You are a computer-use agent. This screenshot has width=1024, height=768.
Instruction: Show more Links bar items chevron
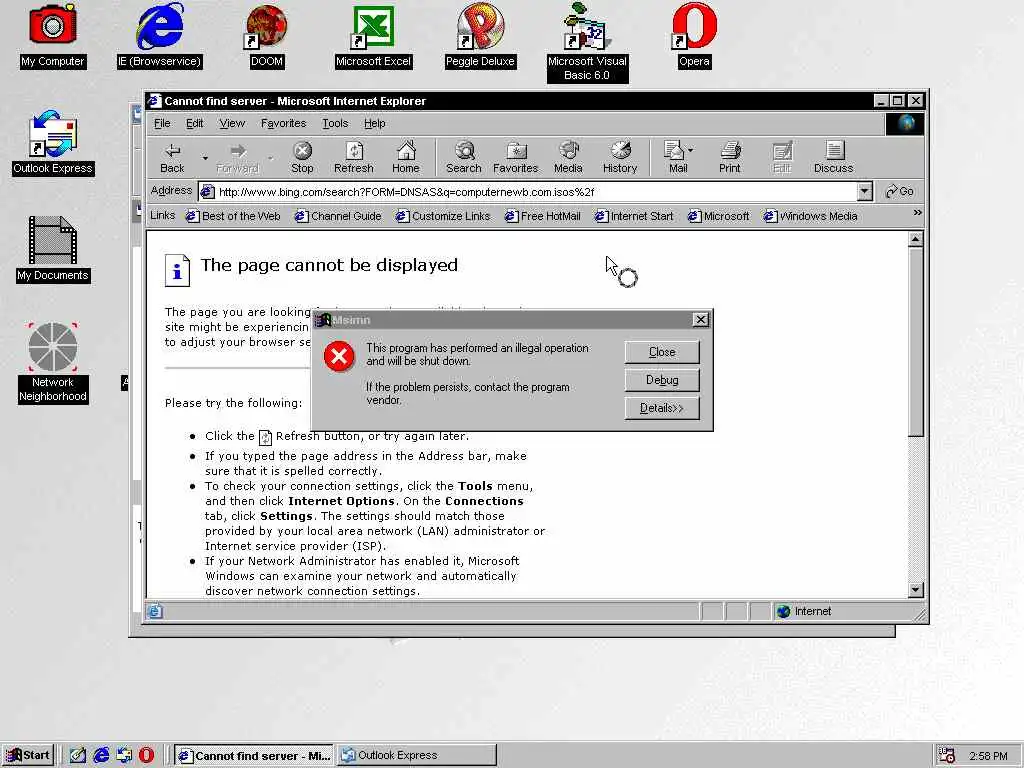917,213
